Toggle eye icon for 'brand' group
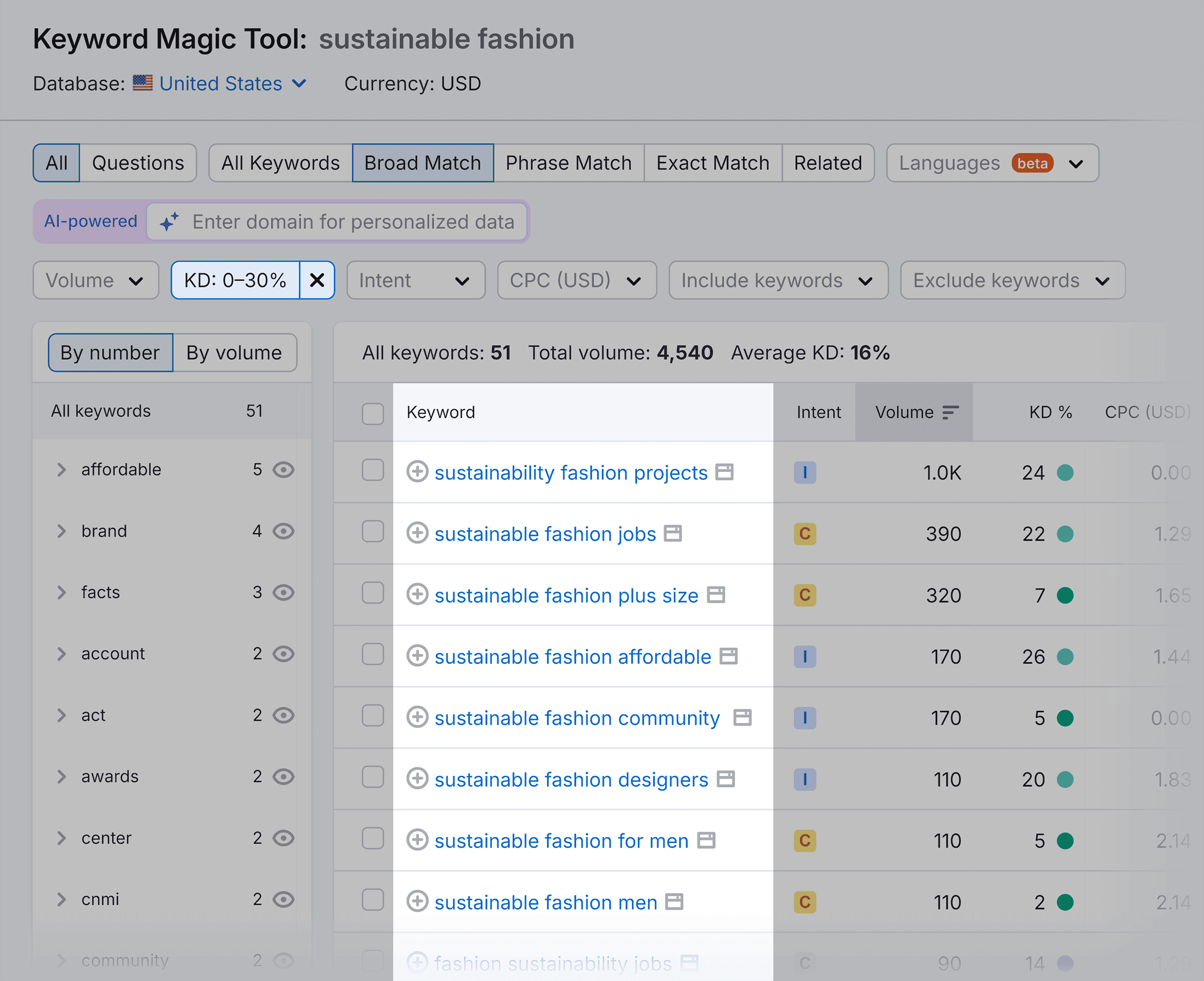 [x=284, y=531]
